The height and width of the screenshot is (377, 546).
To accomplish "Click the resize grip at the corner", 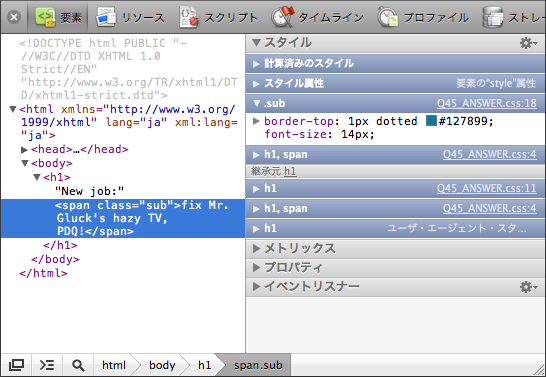I will [x=540, y=370].
